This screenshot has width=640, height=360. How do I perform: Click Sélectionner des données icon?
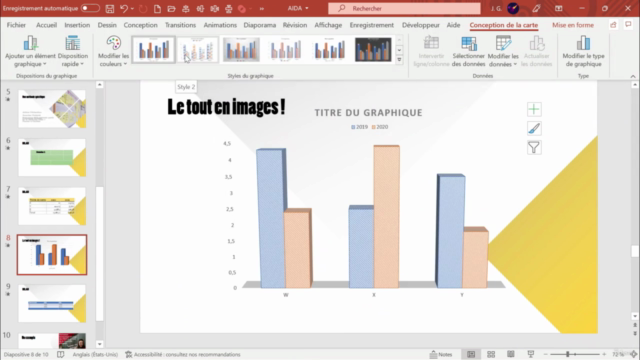point(469,51)
